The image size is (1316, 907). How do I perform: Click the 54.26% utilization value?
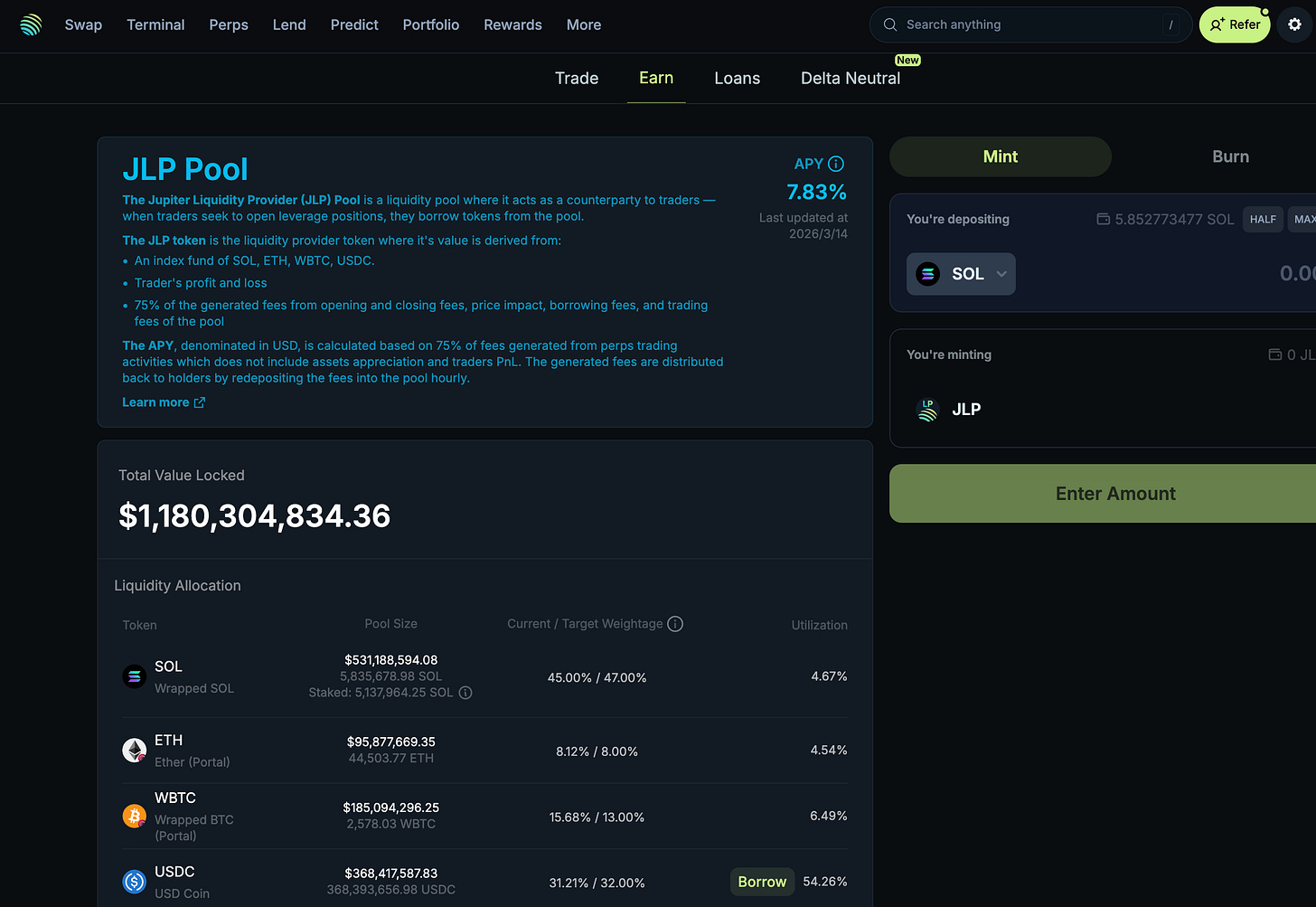825,882
